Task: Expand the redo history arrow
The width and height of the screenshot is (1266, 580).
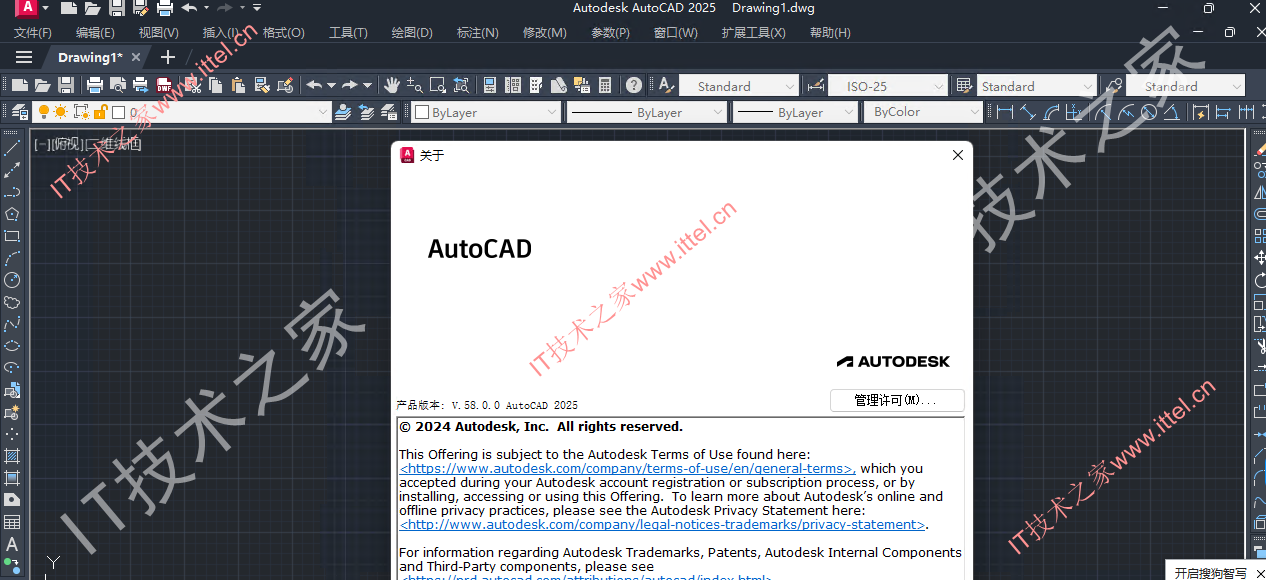Action: click(x=367, y=85)
